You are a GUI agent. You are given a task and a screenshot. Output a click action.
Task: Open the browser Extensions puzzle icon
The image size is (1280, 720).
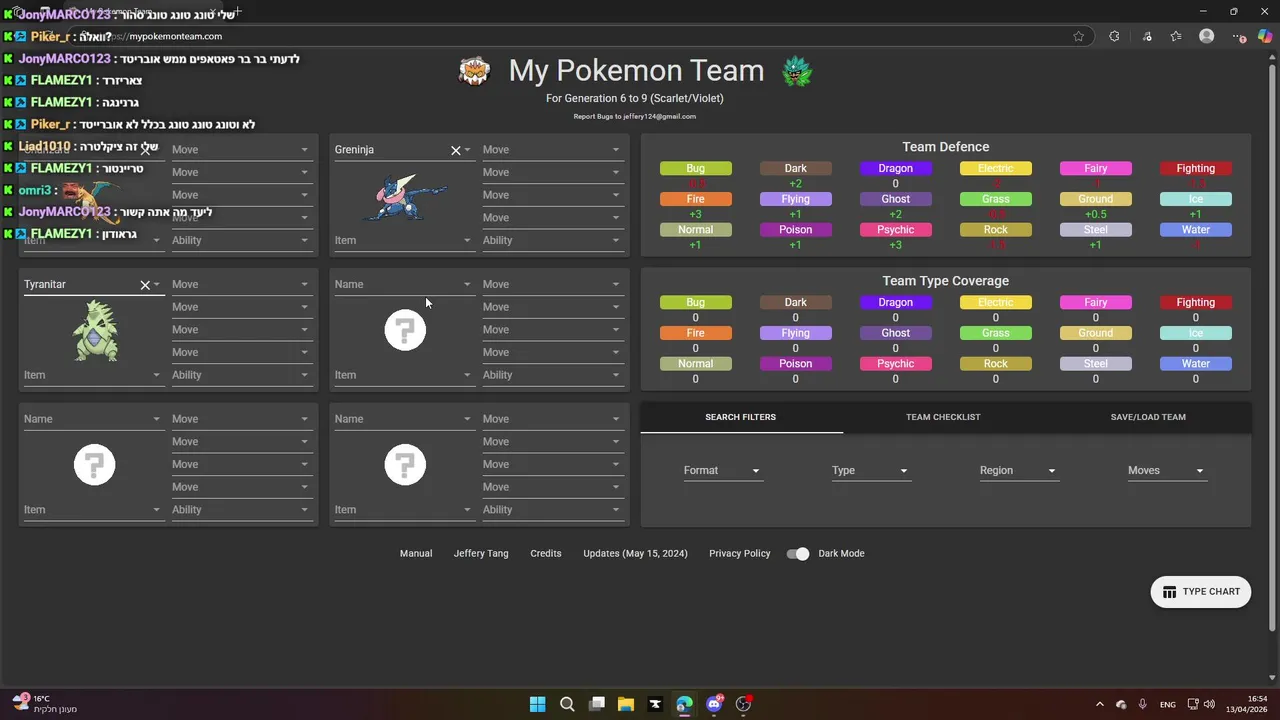click(1114, 36)
